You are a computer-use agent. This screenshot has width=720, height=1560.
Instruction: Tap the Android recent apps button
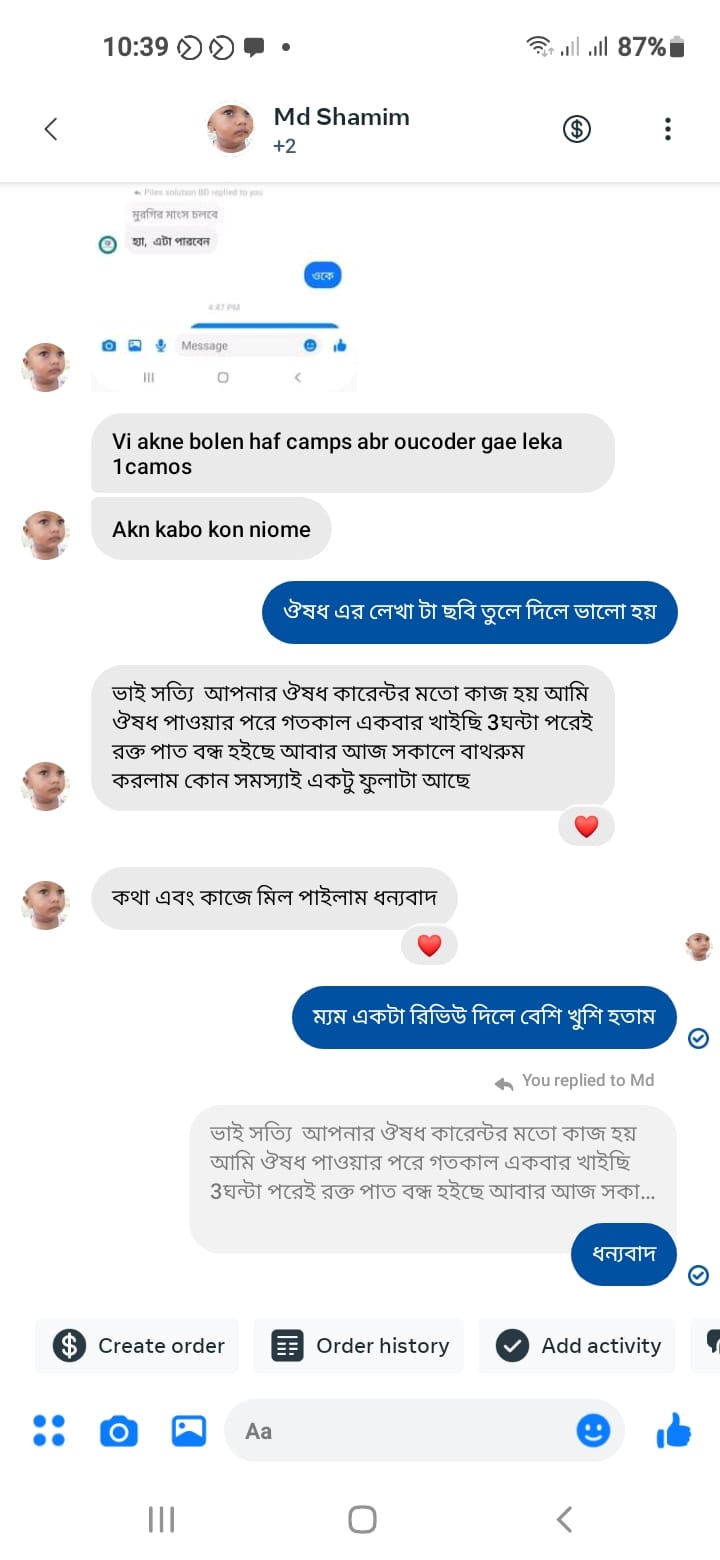[x=161, y=1520]
